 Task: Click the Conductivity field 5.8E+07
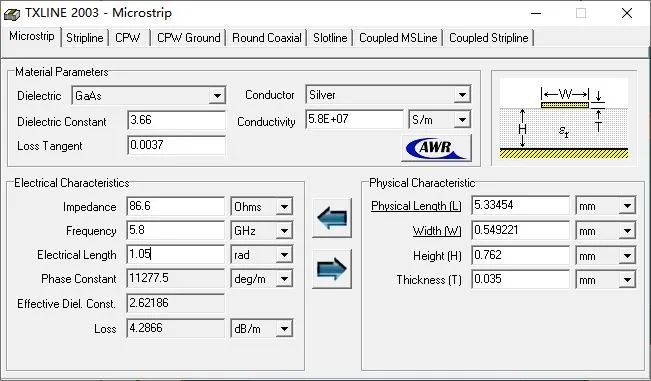point(355,120)
